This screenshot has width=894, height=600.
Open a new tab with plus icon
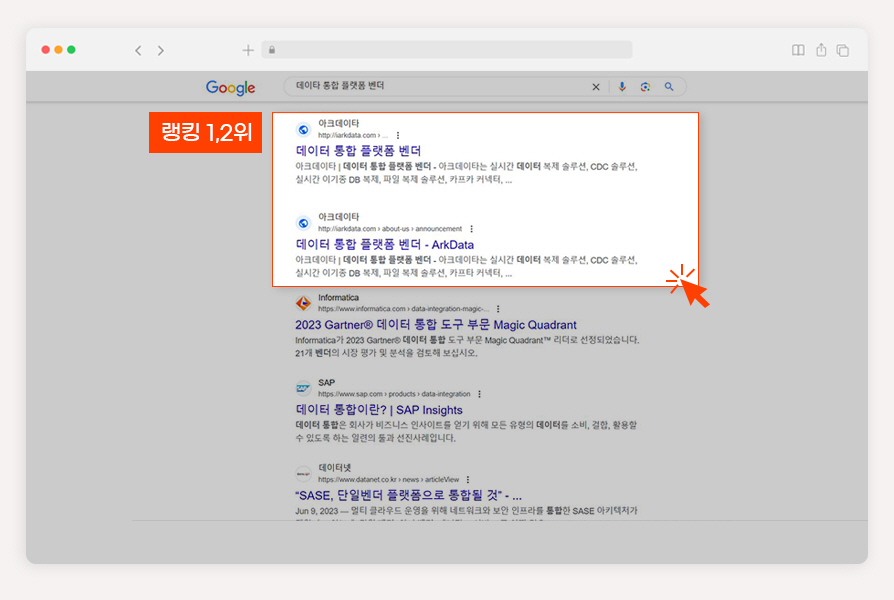point(248,50)
